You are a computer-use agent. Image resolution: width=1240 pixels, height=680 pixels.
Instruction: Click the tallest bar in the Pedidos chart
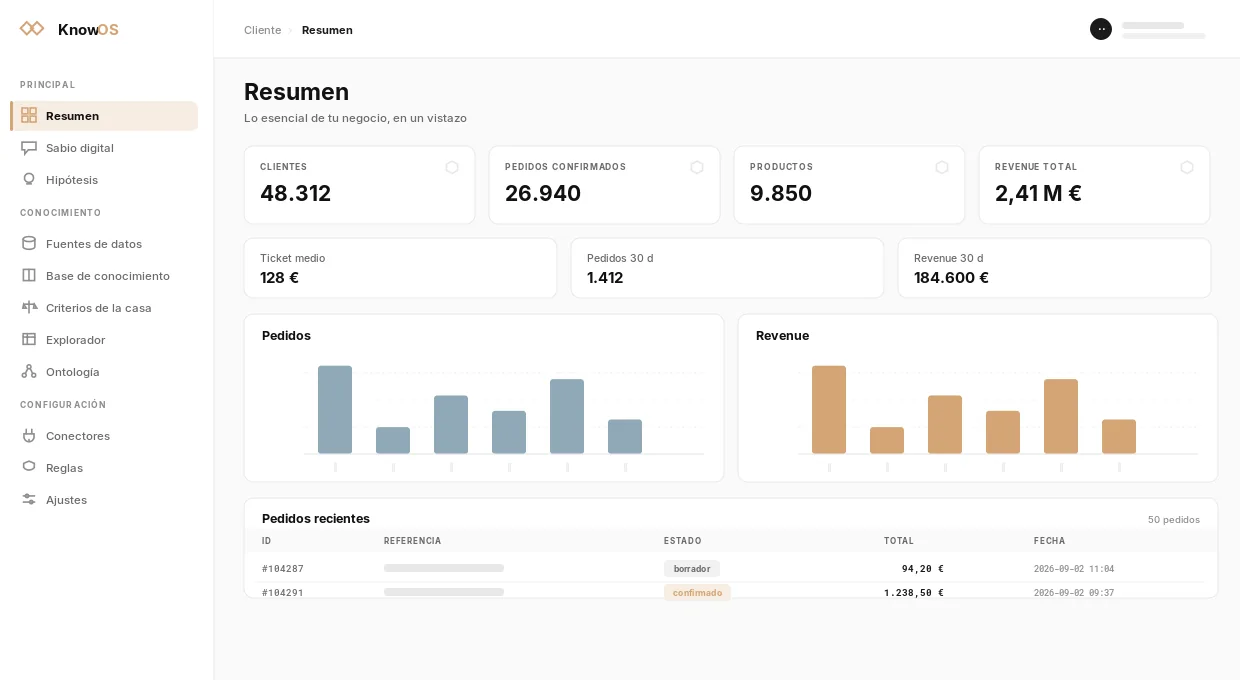[x=335, y=410]
